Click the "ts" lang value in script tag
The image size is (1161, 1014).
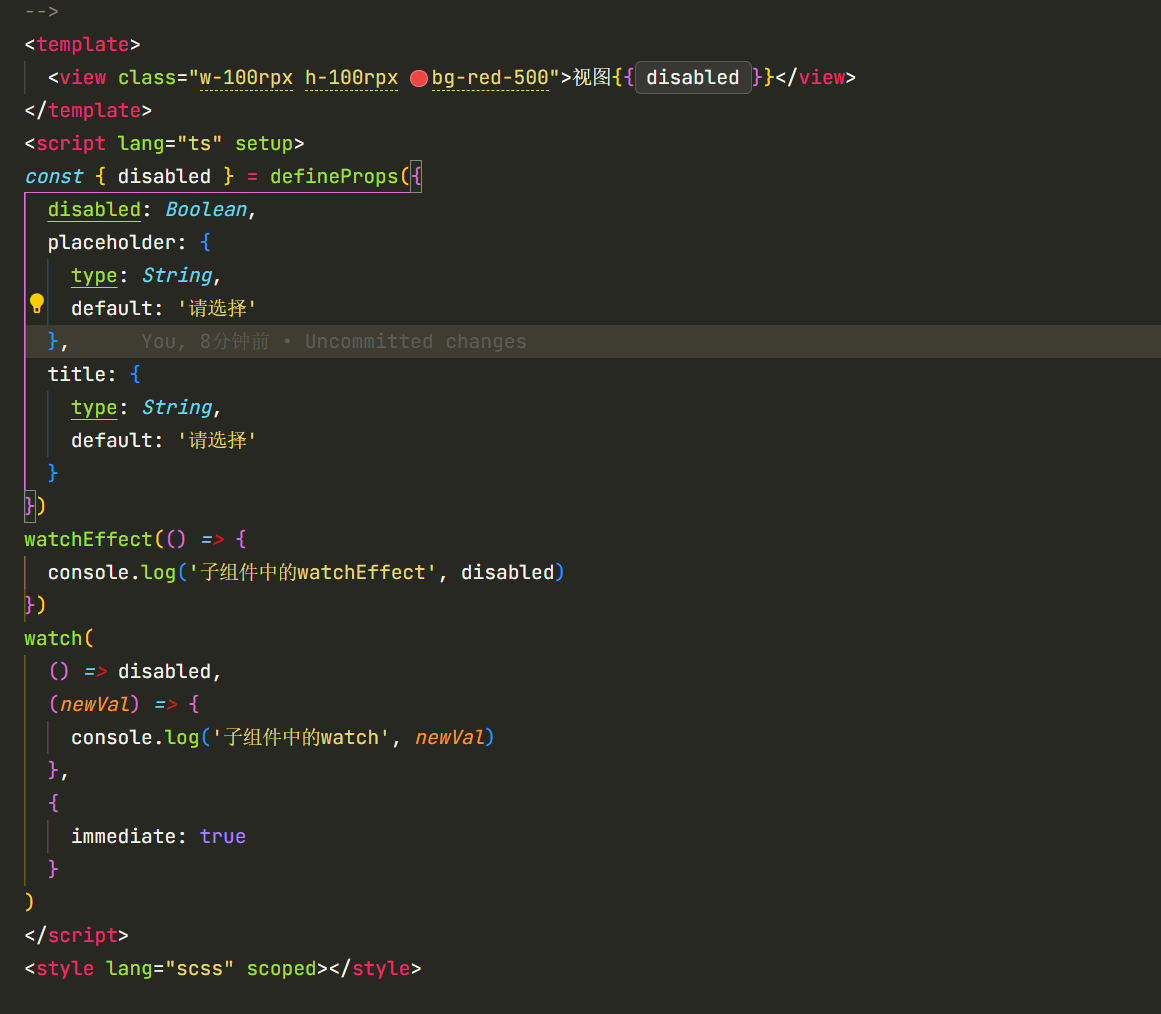[199, 144]
